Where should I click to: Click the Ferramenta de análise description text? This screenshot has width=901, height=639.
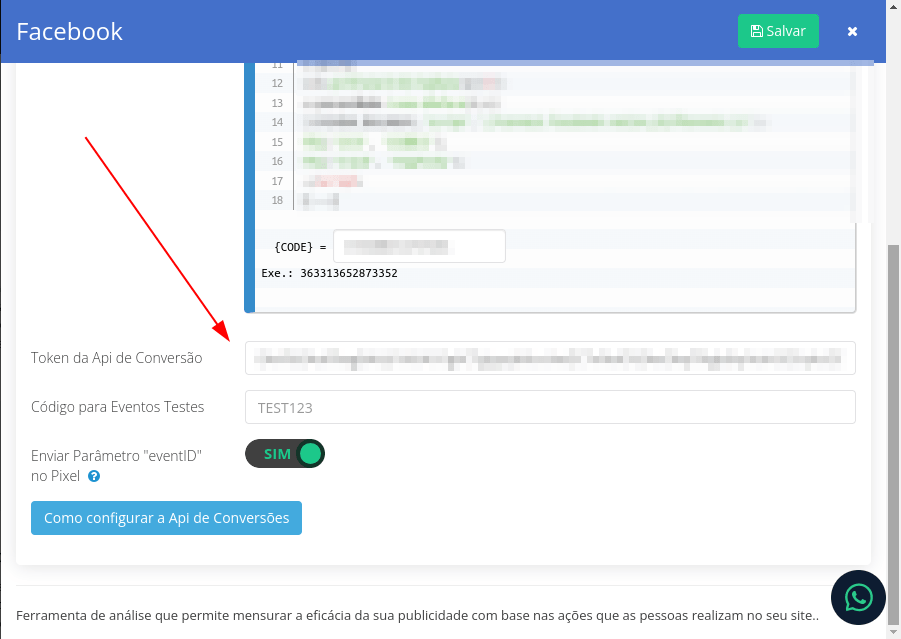point(418,615)
